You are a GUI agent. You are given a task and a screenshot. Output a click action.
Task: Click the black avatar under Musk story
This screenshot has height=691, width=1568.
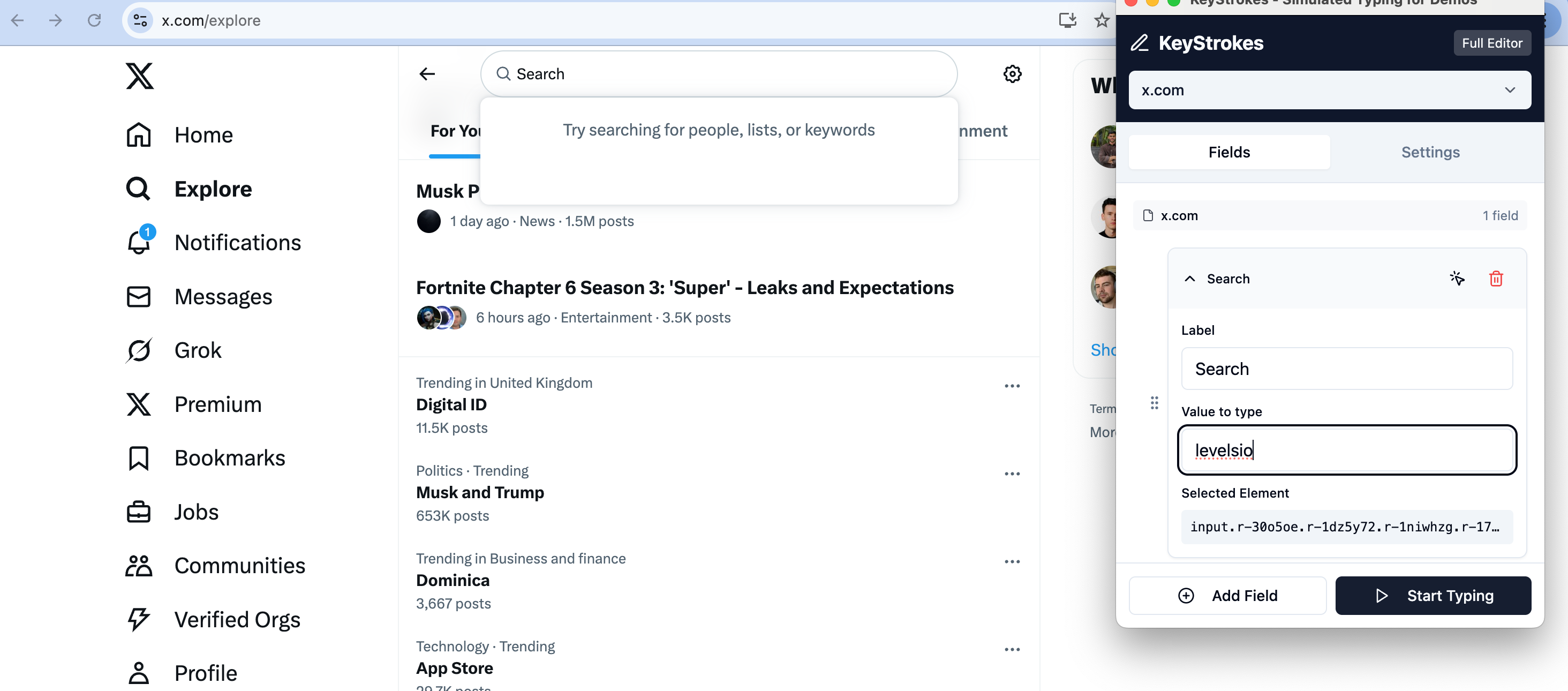coord(428,221)
